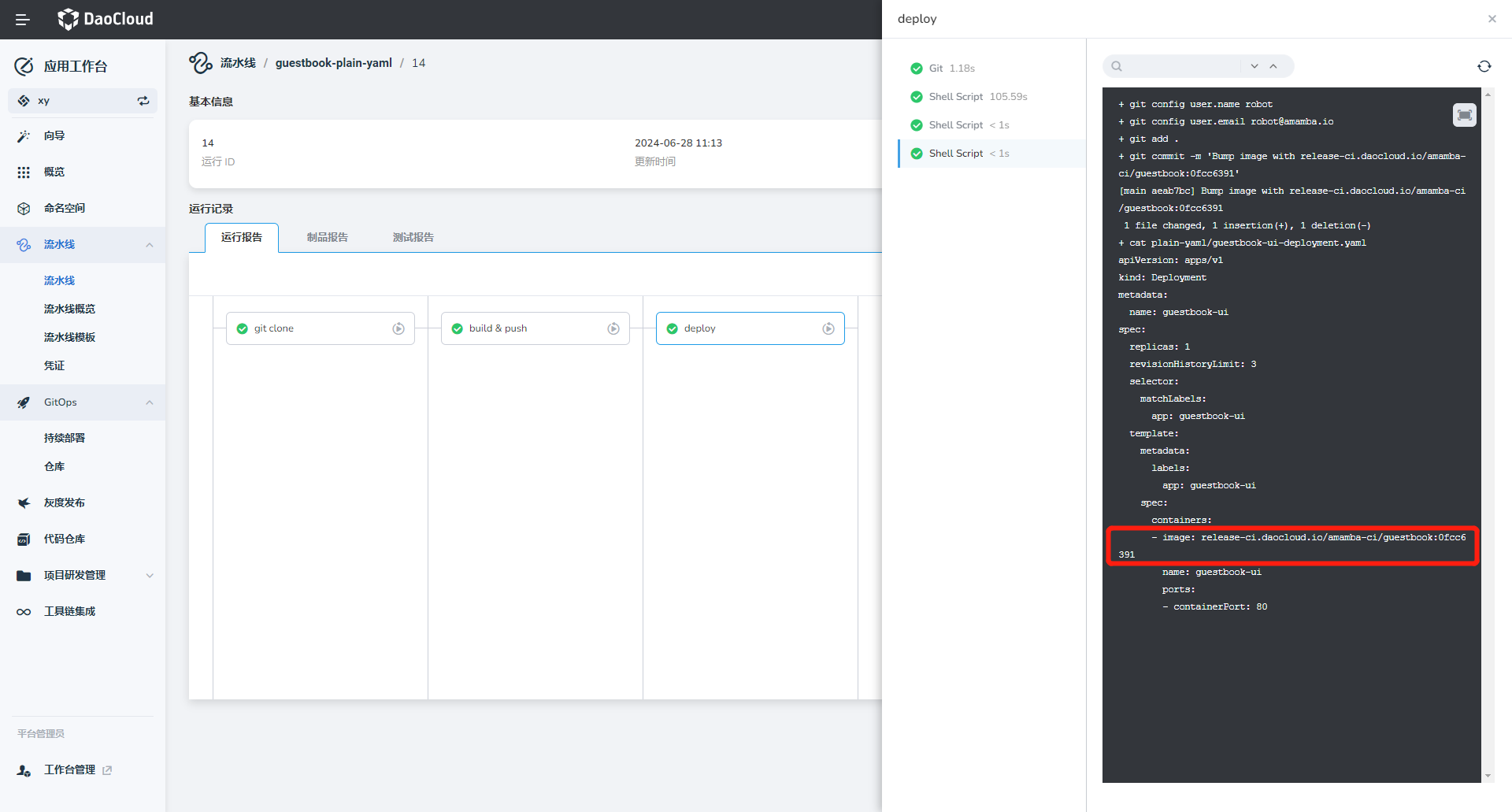Viewport: 1512px width, 812px height.
Task: Click the replay icon on deploy stage
Action: click(x=828, y=328)
